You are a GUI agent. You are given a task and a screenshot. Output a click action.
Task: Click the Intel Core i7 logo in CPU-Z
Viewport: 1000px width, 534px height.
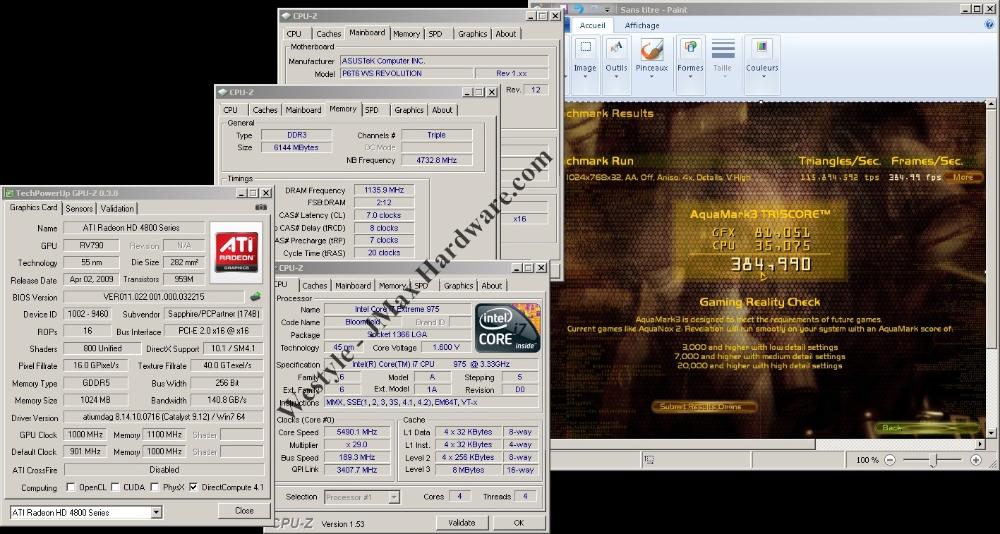508,328
